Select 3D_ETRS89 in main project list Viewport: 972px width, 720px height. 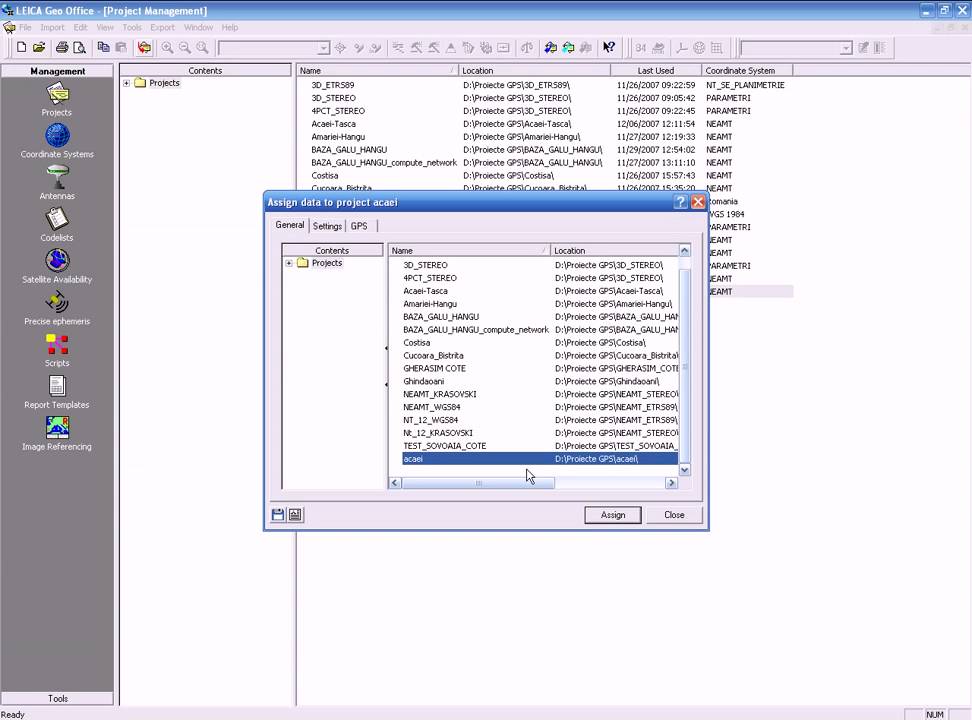[x=332, y=85]
